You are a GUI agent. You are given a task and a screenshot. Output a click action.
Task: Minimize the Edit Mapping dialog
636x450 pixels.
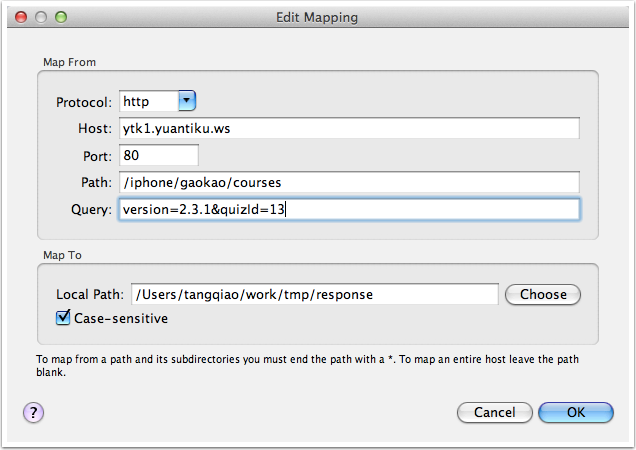41,17
